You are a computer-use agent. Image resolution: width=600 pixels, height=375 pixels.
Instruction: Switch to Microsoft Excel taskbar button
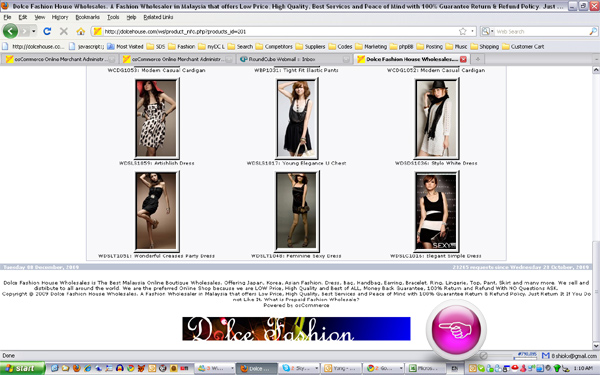425,368
